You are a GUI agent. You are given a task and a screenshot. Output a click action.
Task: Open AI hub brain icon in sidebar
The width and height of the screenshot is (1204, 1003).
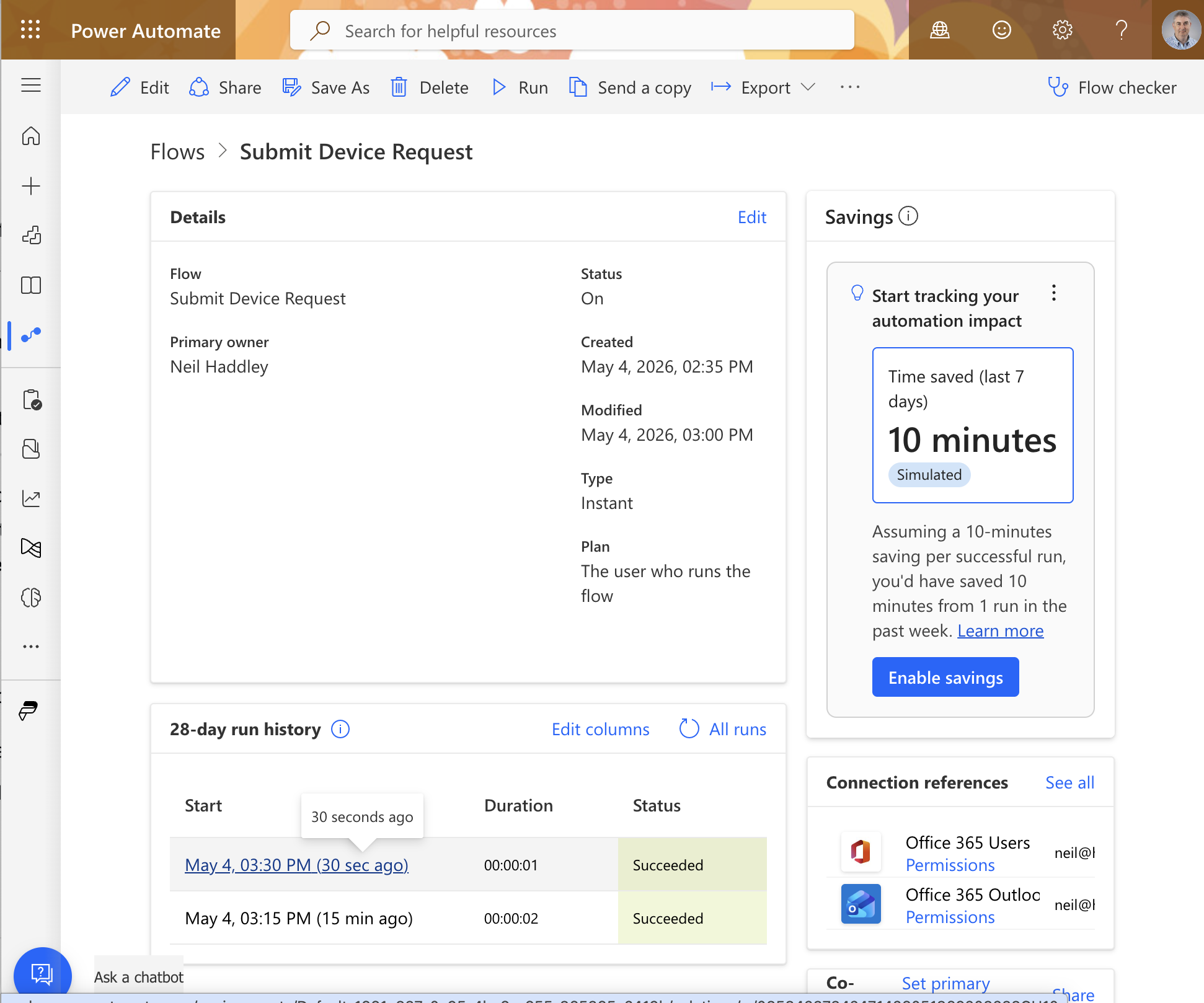[x=31, y=598]
